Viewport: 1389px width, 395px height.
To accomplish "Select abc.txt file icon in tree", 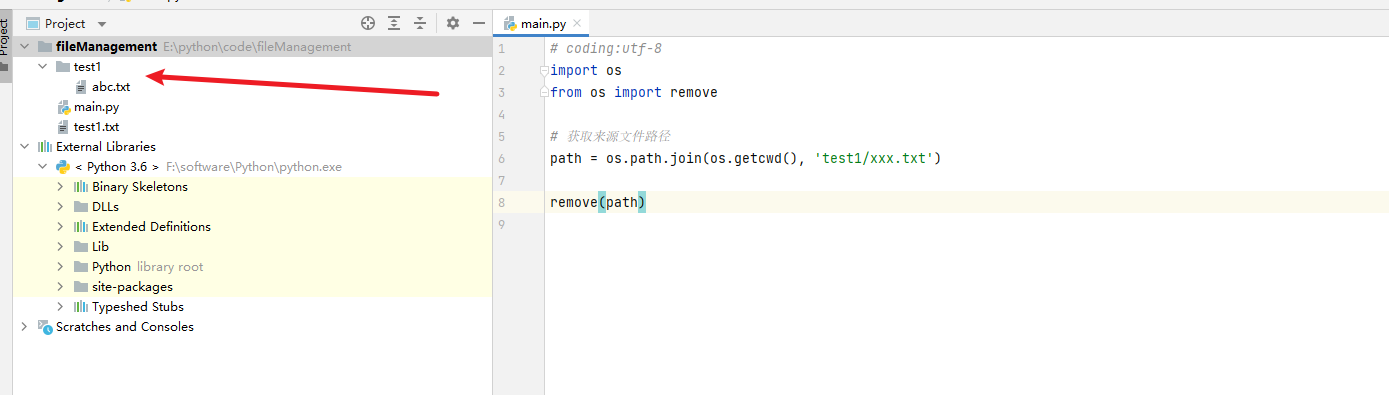I will click(x=81, y=87).
